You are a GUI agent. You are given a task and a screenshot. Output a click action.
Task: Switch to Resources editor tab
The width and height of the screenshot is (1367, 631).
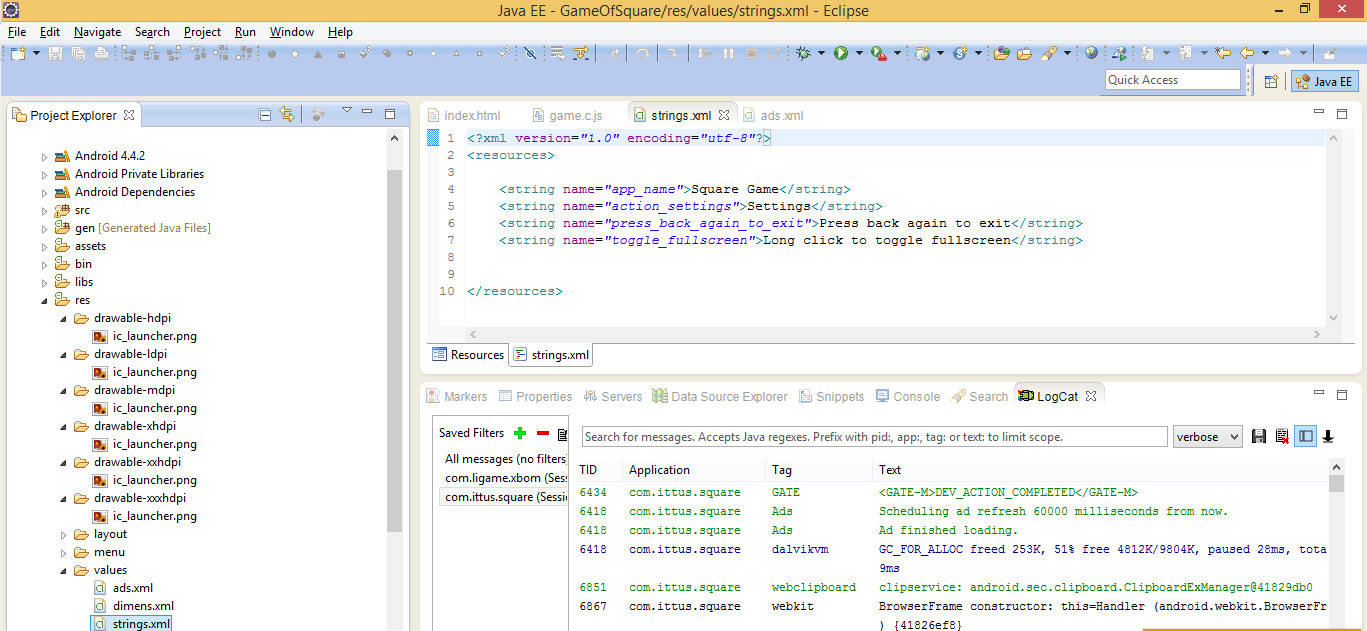(x=468, y=355)
